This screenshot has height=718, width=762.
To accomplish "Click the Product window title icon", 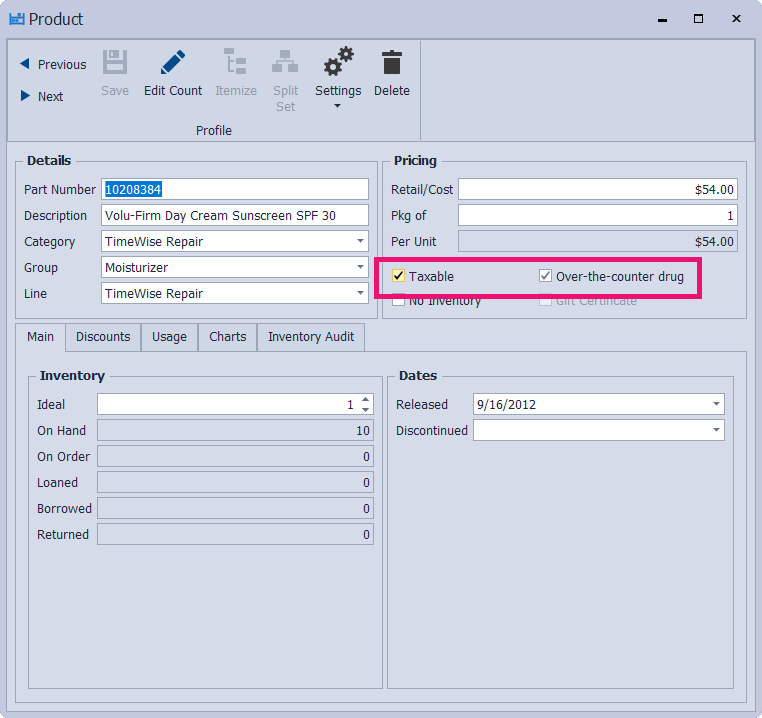I will coord(17,19).
